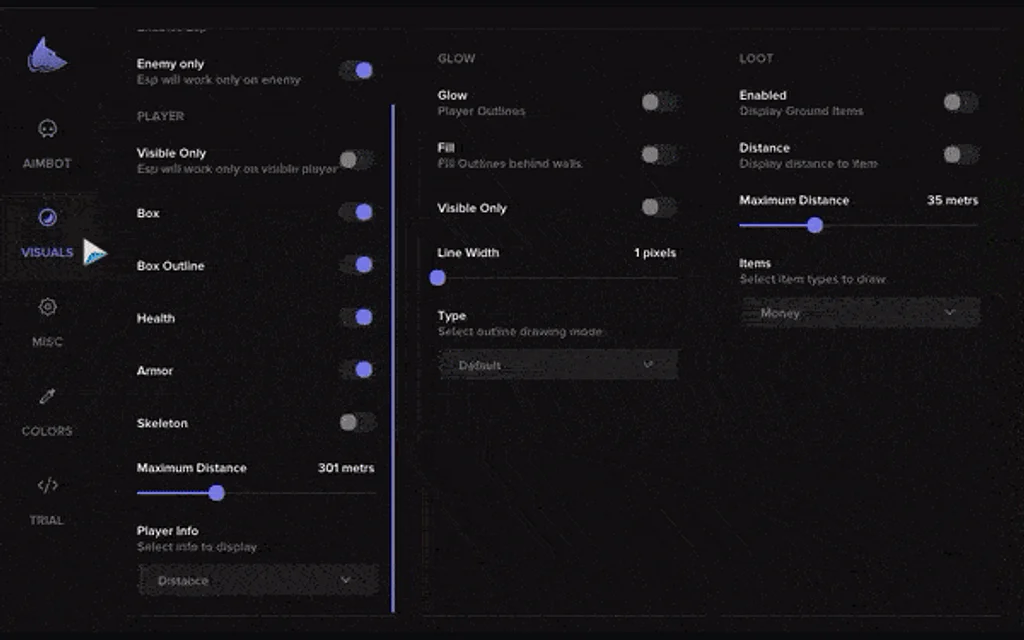This screenshot has width=1024, height=640.
Task: Click the purple shark logo icon
Action: (x=46, y=56)
